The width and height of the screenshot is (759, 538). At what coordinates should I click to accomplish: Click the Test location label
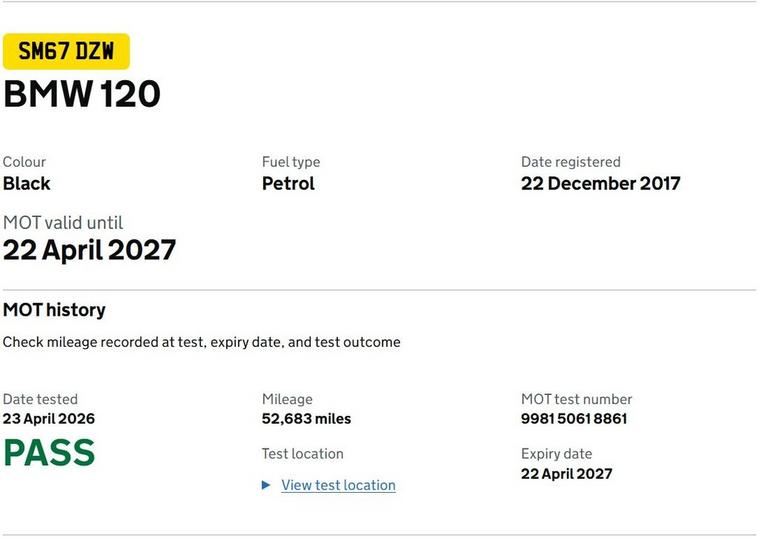(302, 453)
